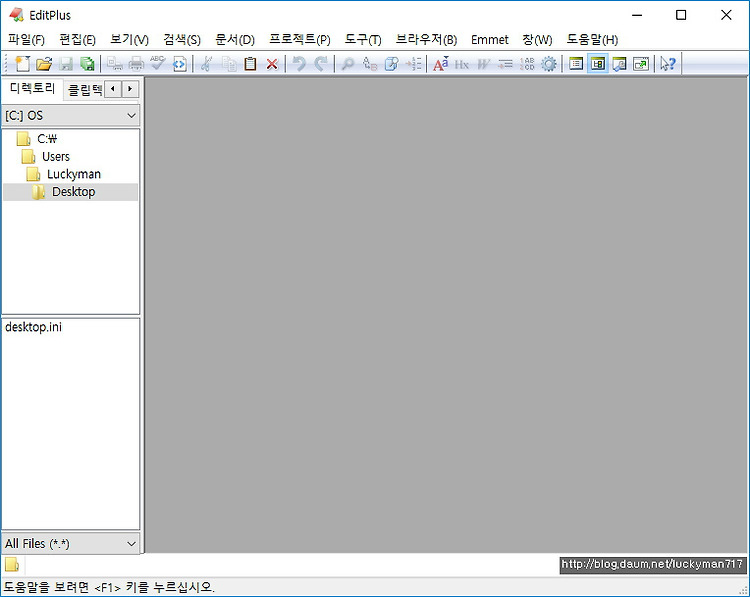Click the Copy icon
750x597 pixels.
pos(229,64)
